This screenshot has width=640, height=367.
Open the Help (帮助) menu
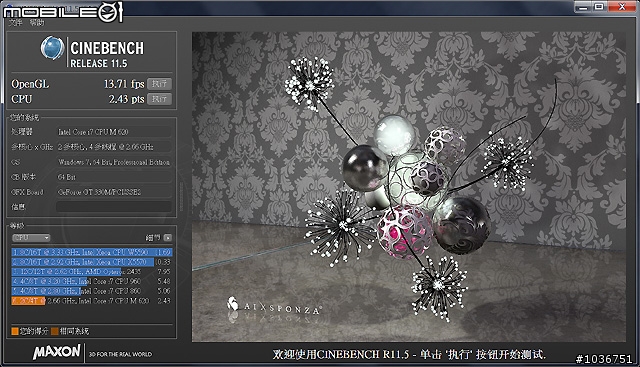coord(37,23)
